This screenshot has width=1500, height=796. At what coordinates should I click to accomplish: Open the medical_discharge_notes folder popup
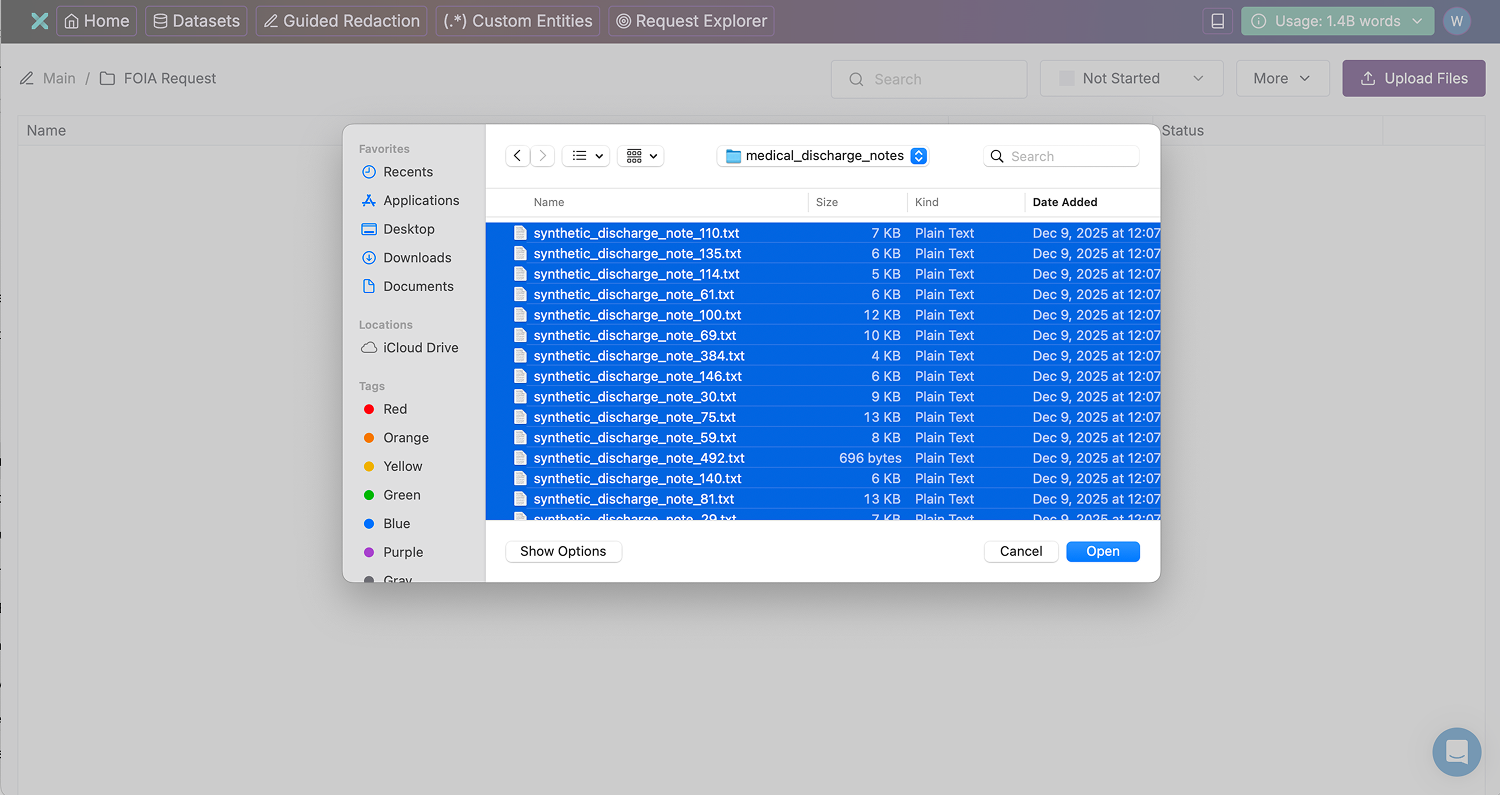pos(824,156)
